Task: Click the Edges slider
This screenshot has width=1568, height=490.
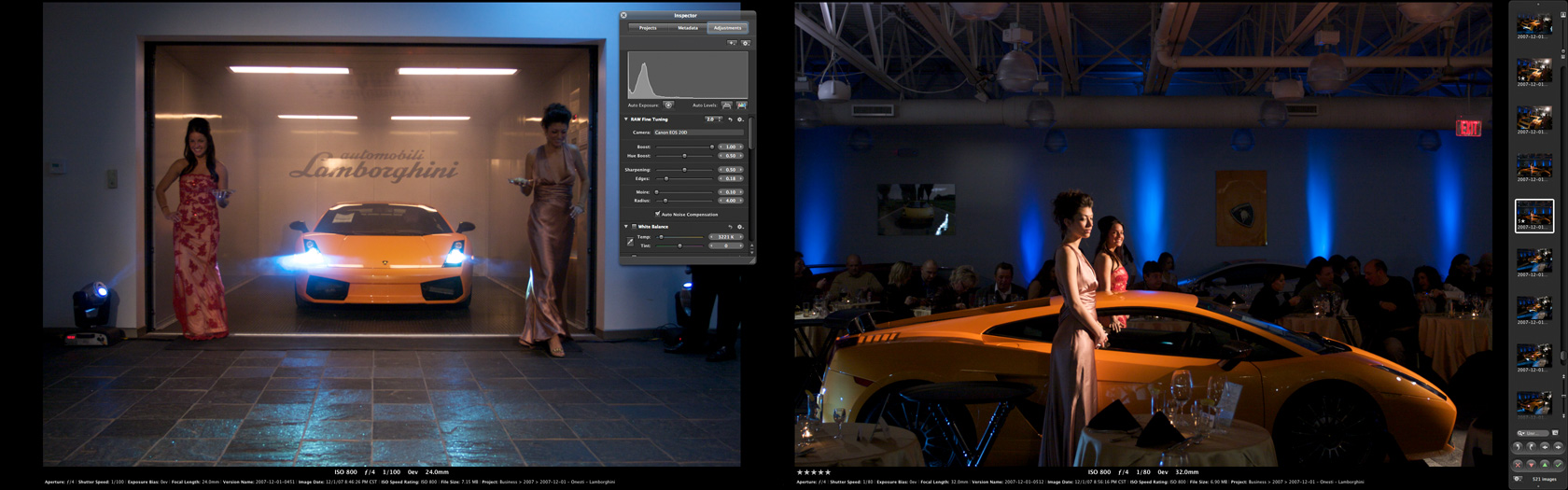Action: (684, 178)
